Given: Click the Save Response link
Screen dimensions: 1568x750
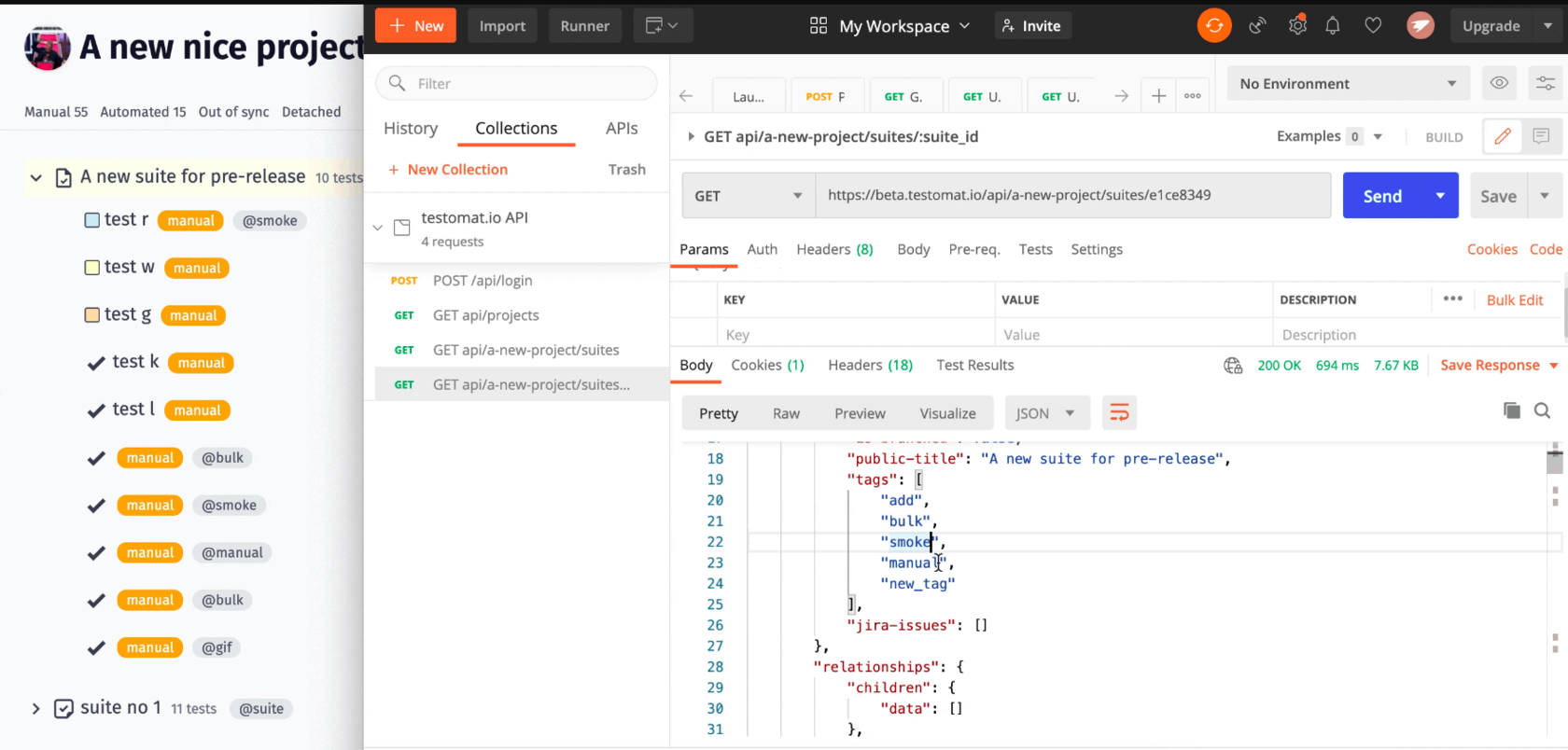Looking at the screenshot, I should (1491, 365).
